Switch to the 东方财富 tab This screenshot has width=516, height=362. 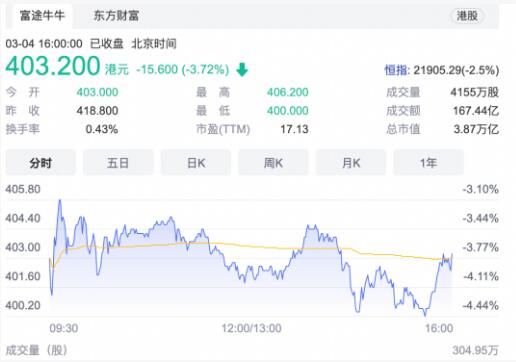tap(116, 16)
